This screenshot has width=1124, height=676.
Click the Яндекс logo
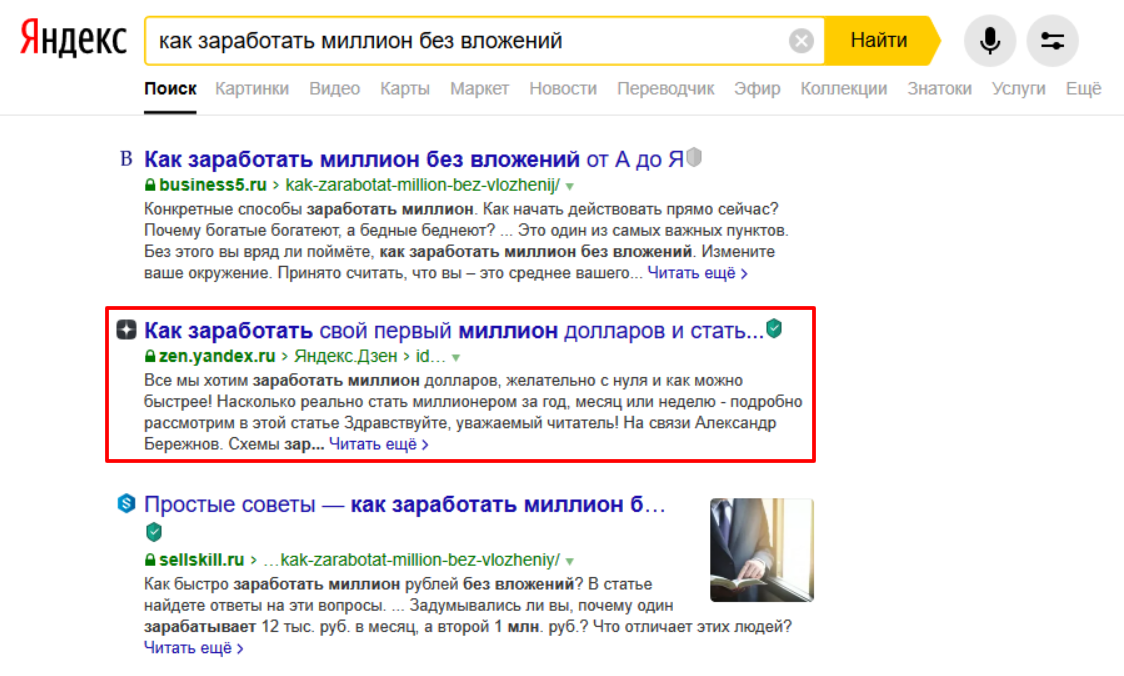tap(73, 39)
